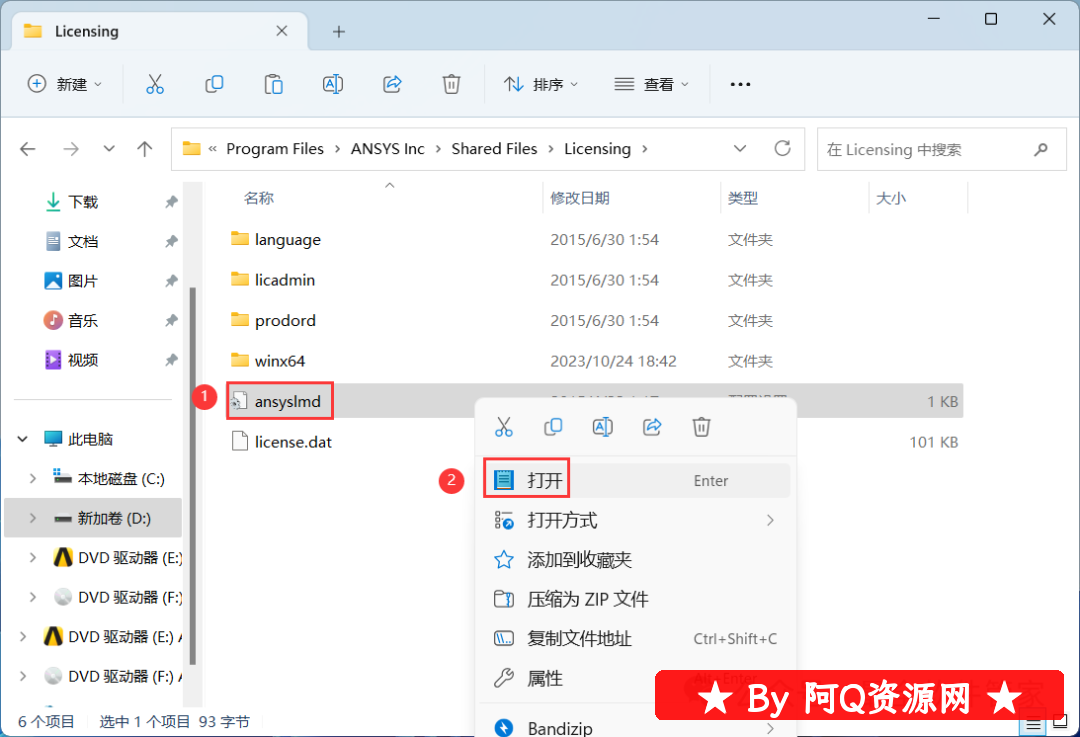The height and width of the screenshot is (737, 1080).
Task: Click the 修改日期 column header
Action: click(580, 198)
